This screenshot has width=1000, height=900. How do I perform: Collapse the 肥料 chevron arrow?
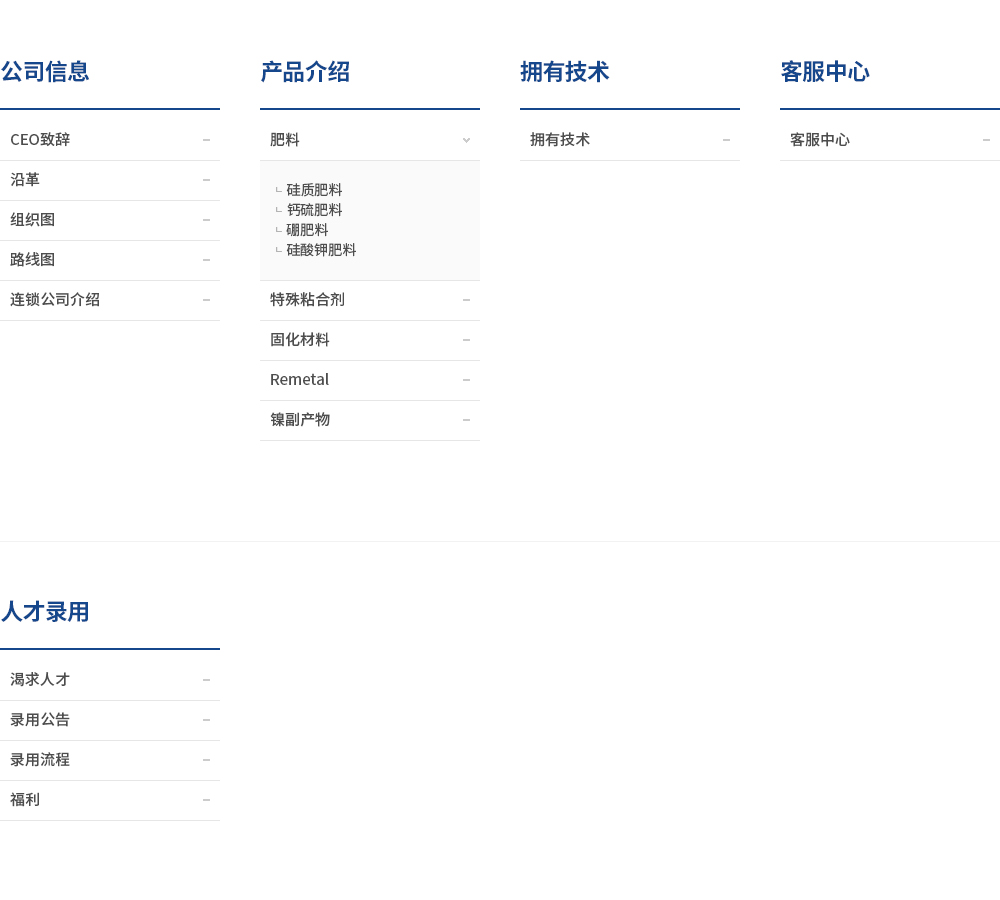[466, 140]
